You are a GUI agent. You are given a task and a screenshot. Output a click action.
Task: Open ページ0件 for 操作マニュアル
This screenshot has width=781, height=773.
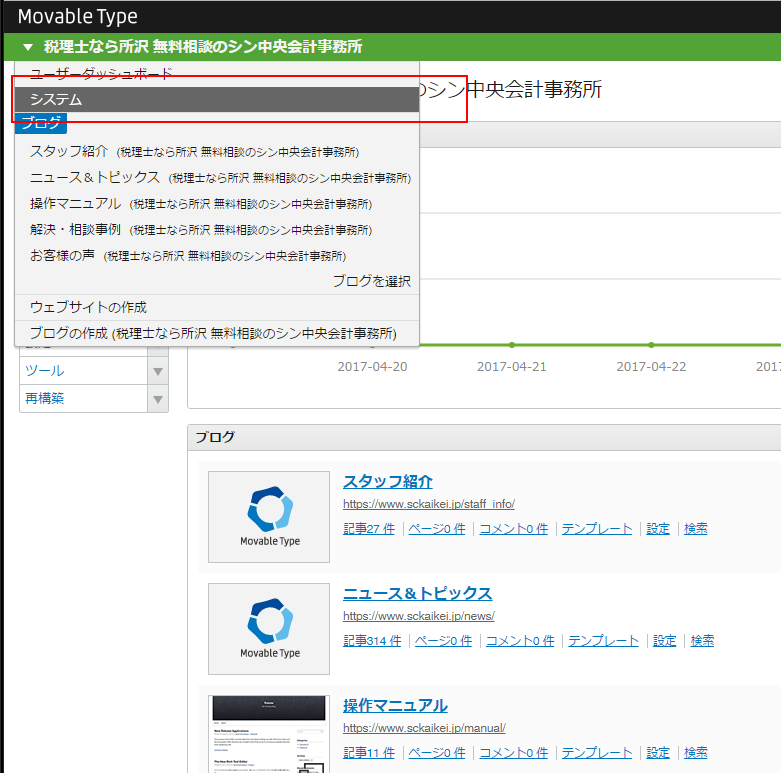click(437, 753)
